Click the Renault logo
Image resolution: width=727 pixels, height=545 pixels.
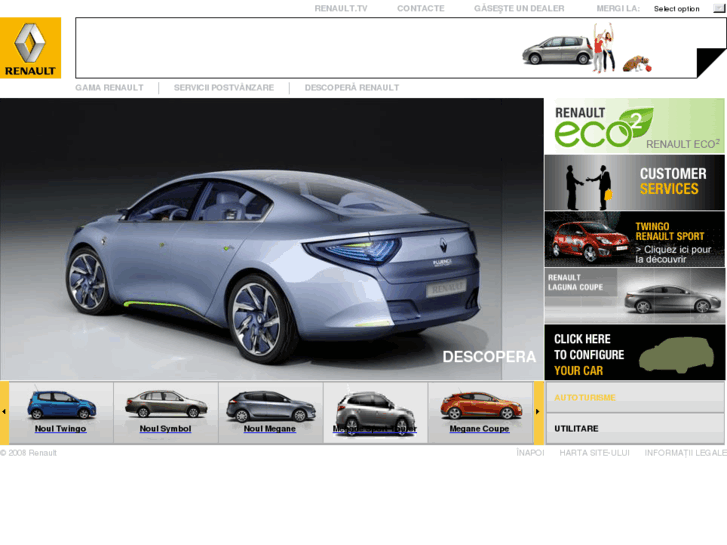click(x=30, y=48)
